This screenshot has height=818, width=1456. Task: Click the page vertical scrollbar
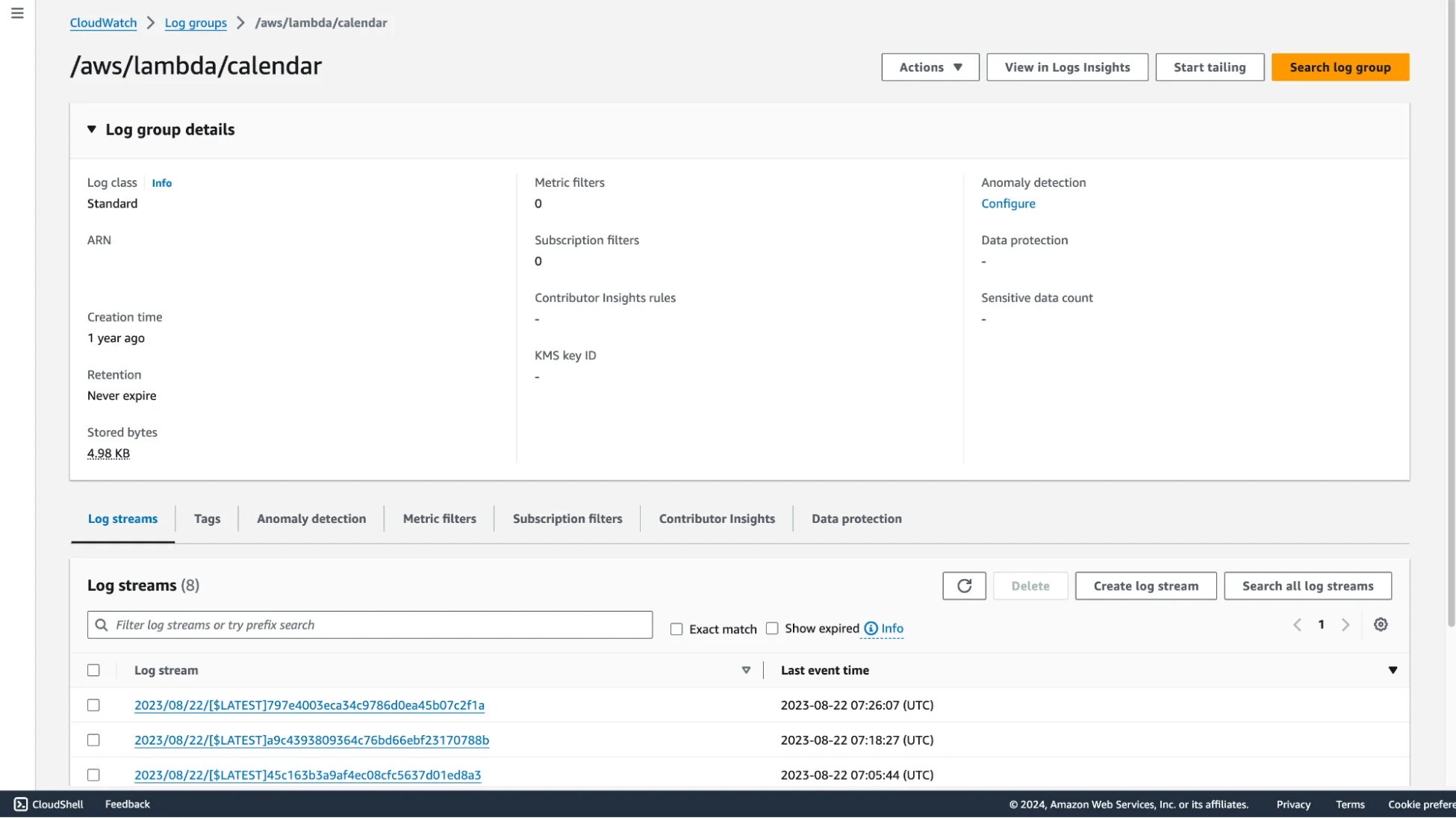point(1451,314)
